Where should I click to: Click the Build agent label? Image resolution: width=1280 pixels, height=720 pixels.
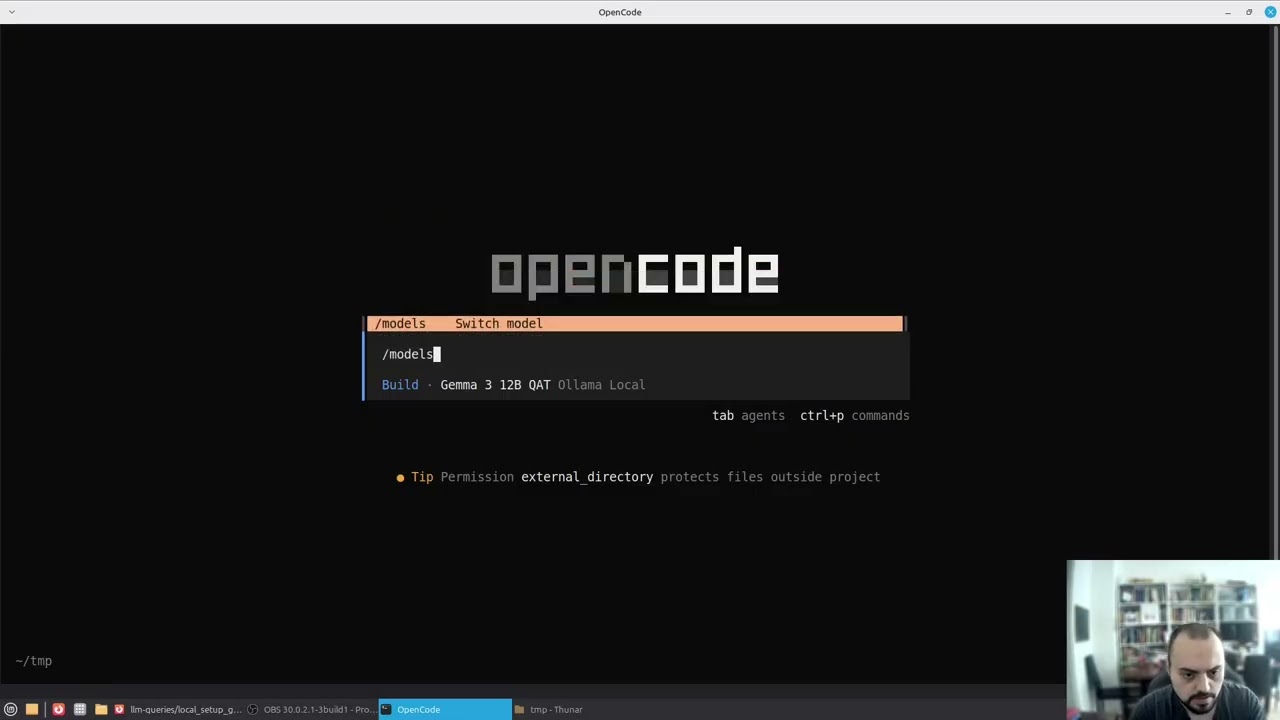pyautogui.click(x=400, y=385)
